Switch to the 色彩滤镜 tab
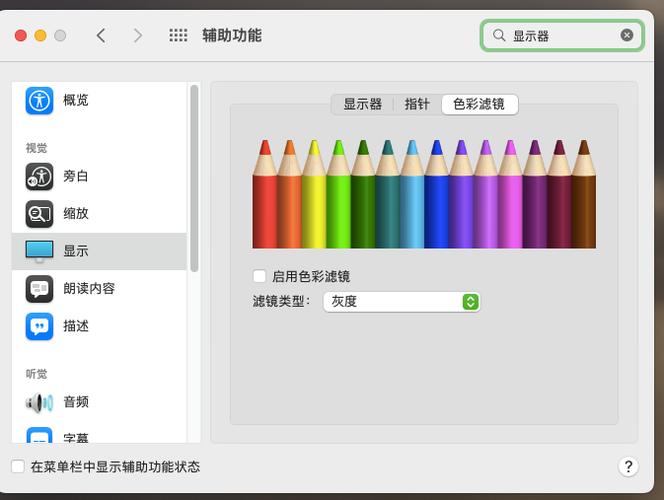 pyautogui.click(x=479, y=104)
